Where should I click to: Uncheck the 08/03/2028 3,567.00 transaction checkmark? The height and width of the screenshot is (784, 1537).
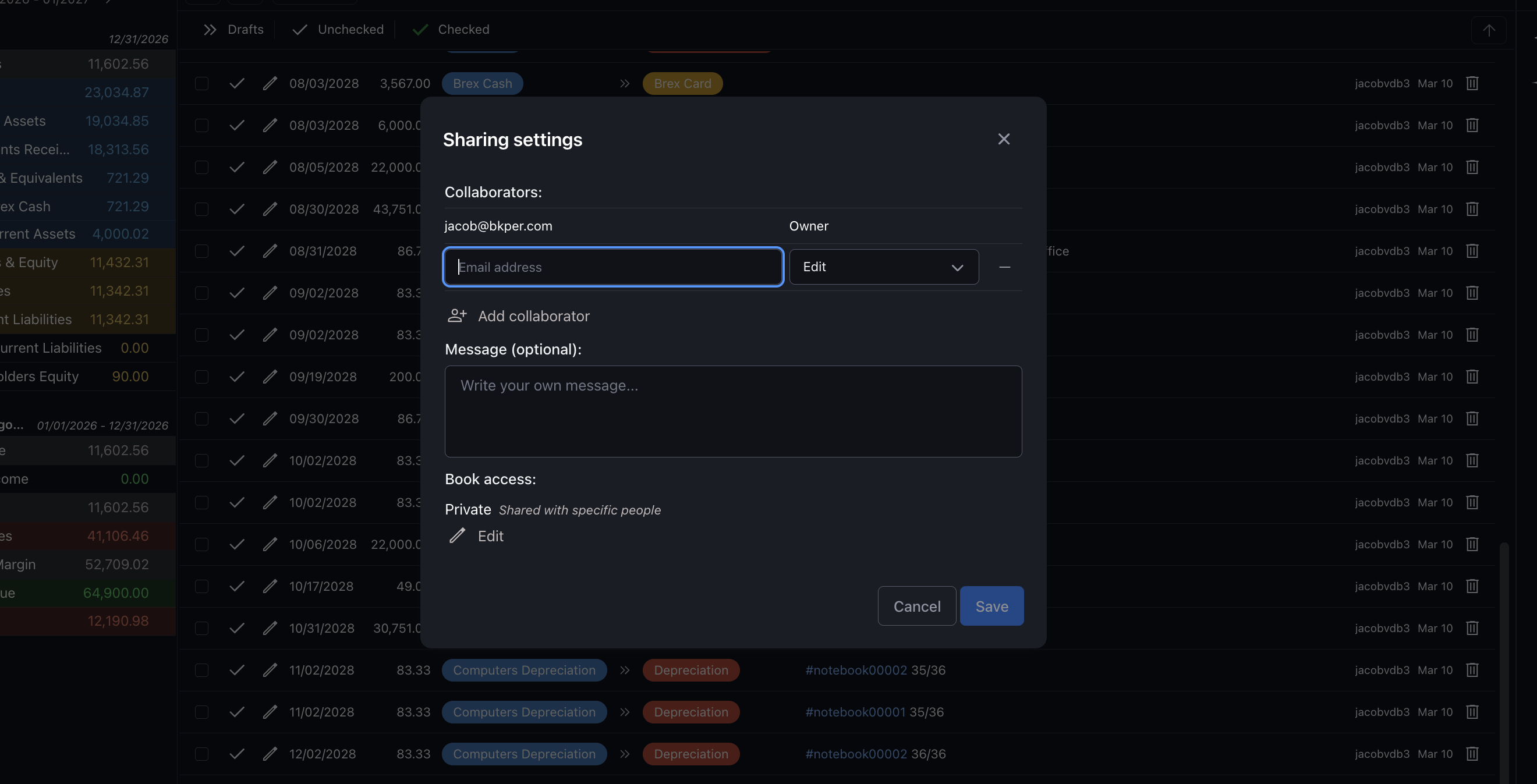(x=237, y=84)
